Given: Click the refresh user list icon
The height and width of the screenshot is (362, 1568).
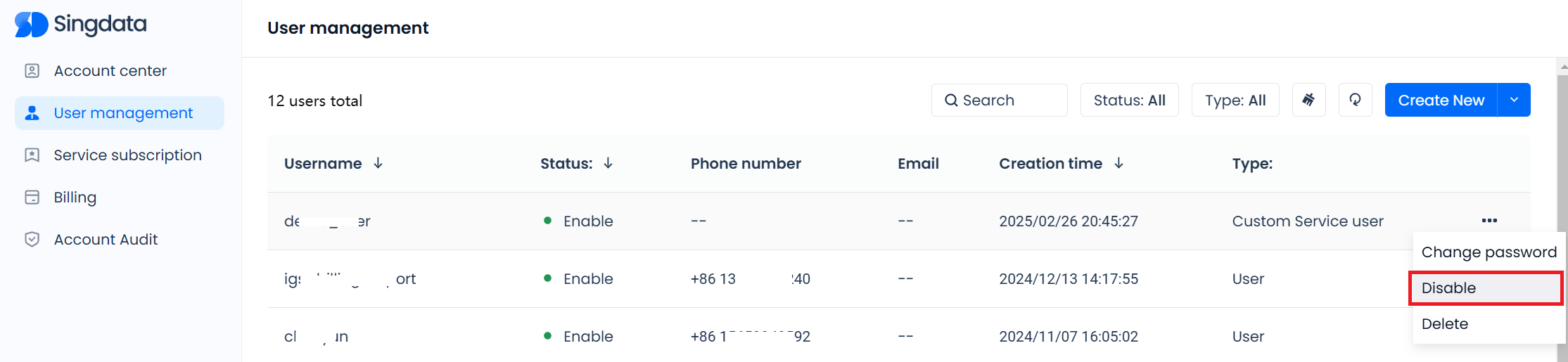Looking at the screenshot, I should point(1355,100).
